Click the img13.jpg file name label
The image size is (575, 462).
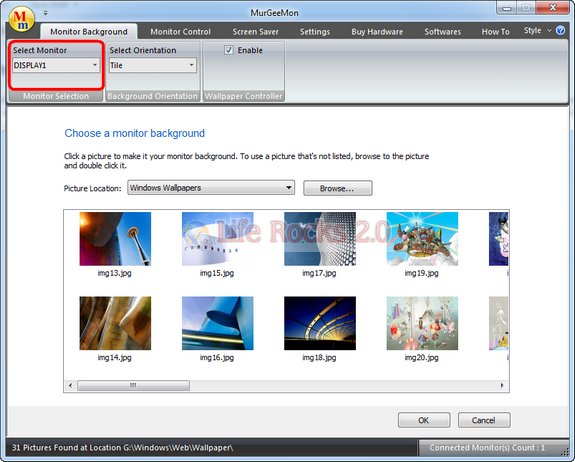point(114,273)
